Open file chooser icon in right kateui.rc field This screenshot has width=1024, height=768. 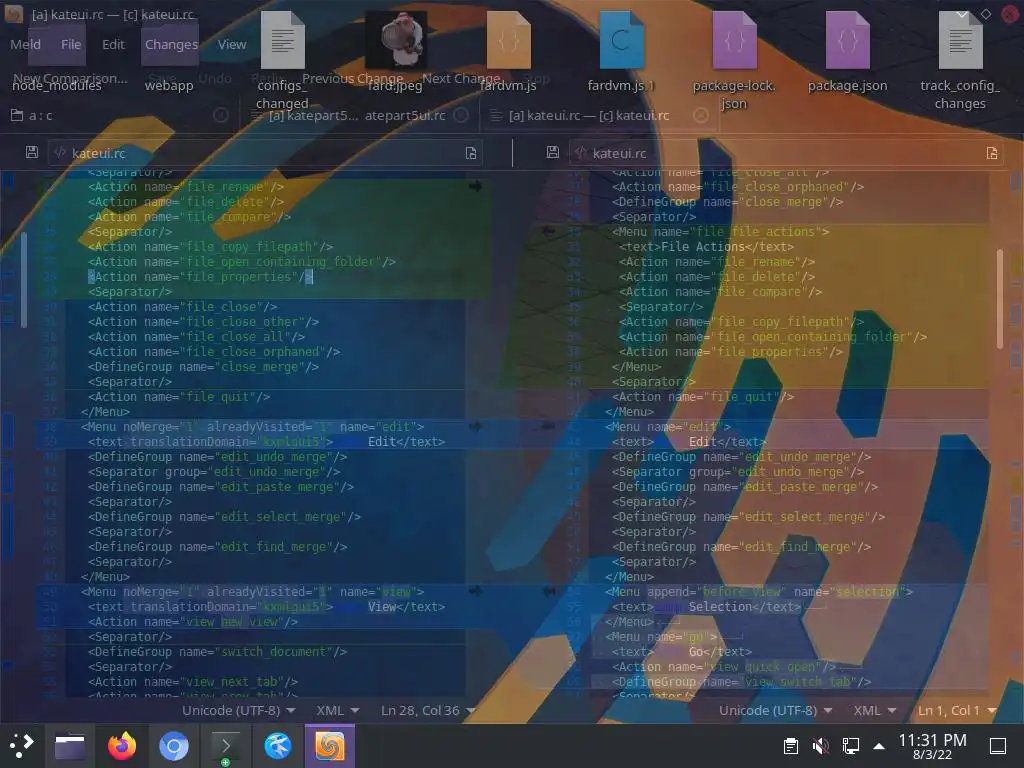991,153
